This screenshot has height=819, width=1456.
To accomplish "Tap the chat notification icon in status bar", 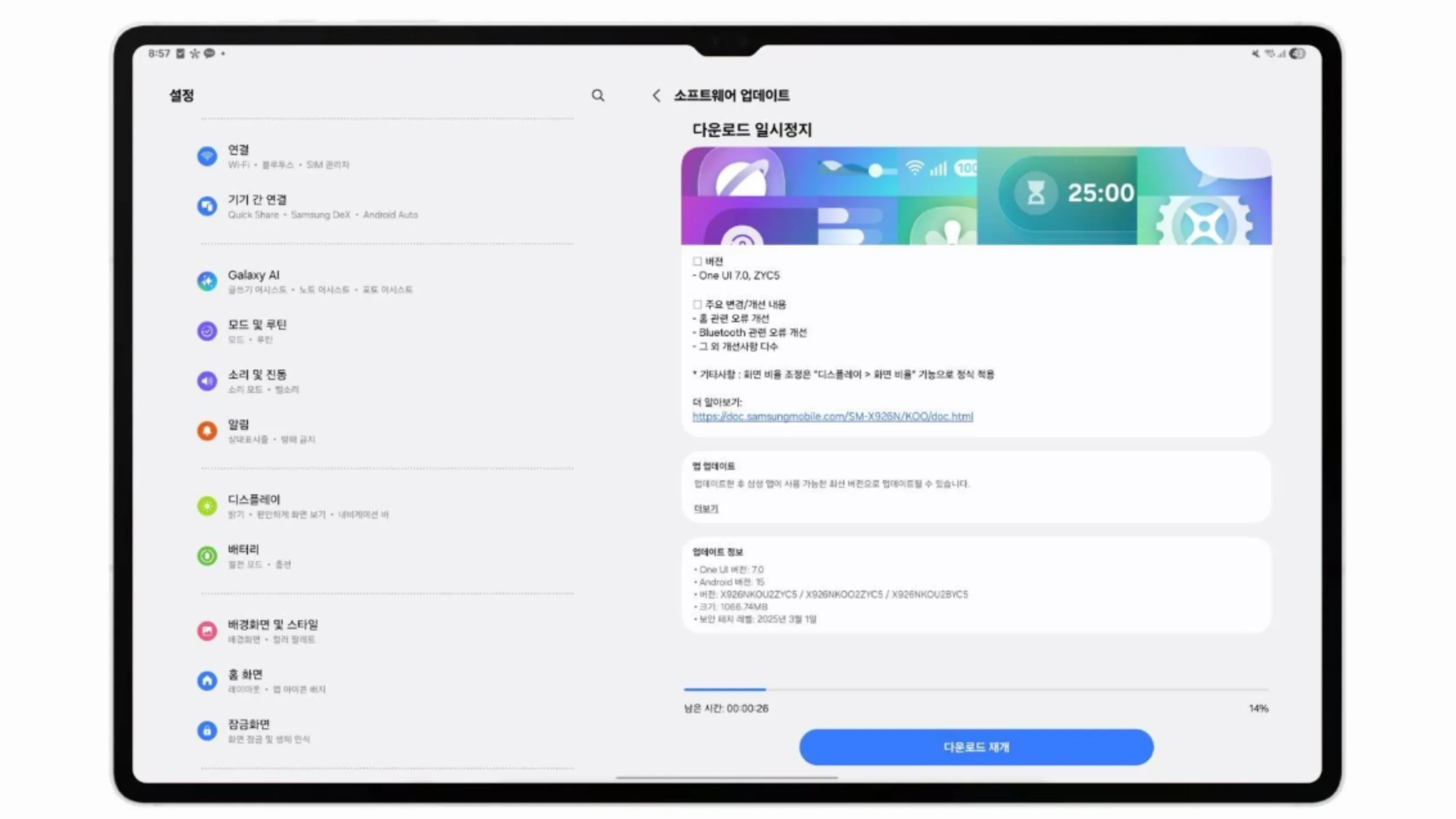I will (209, 53).
